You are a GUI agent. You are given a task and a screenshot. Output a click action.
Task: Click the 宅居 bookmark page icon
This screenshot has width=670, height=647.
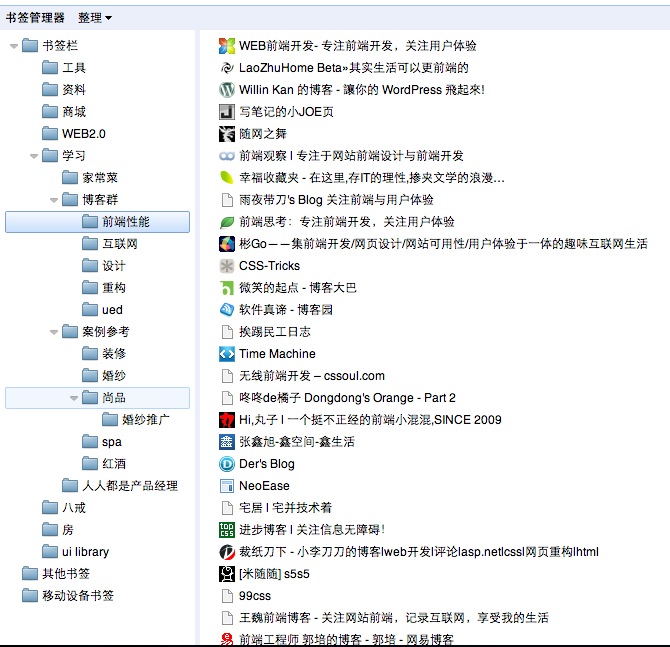tap(227, 508)
